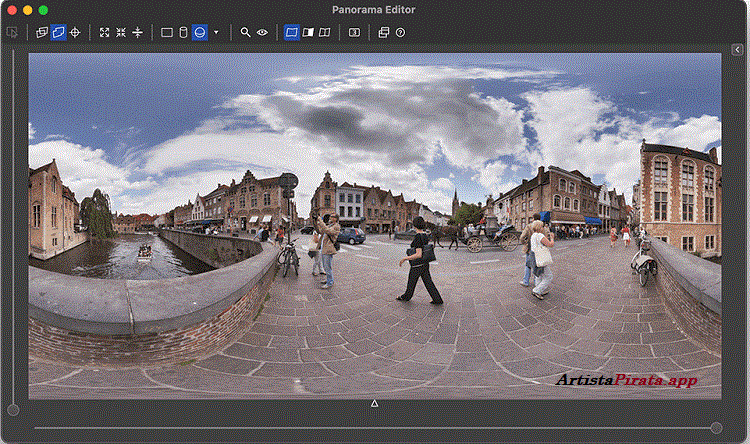The width and height of the screenshot is (750, 444).
Task: Click the inward-arrows center panorama icon
Action: point(121,32)
